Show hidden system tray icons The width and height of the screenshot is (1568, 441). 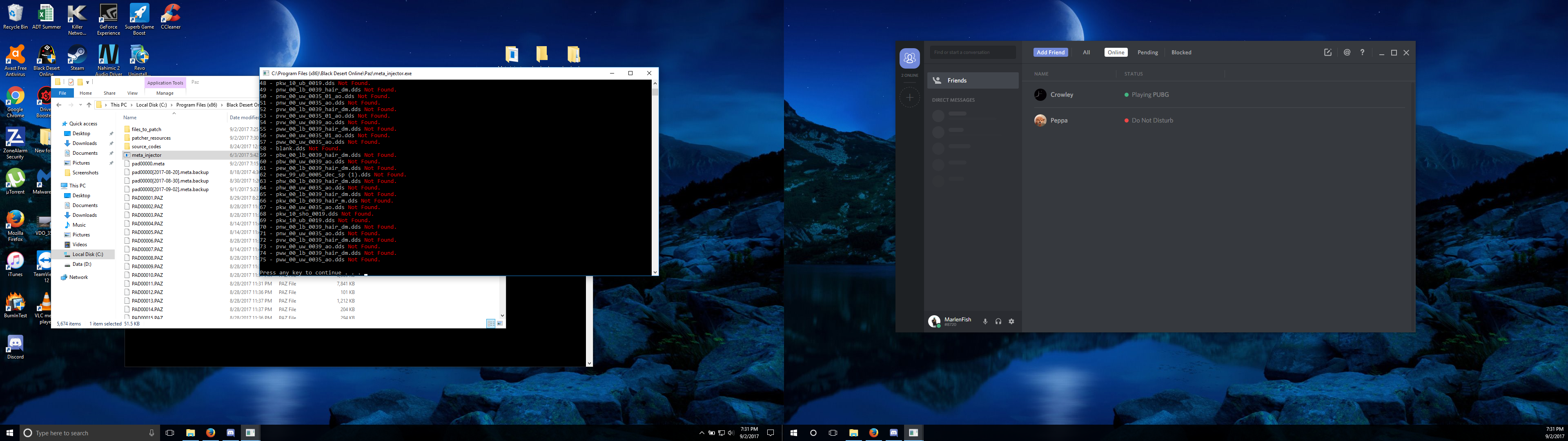pyautogui.click(x=701, y=433)
